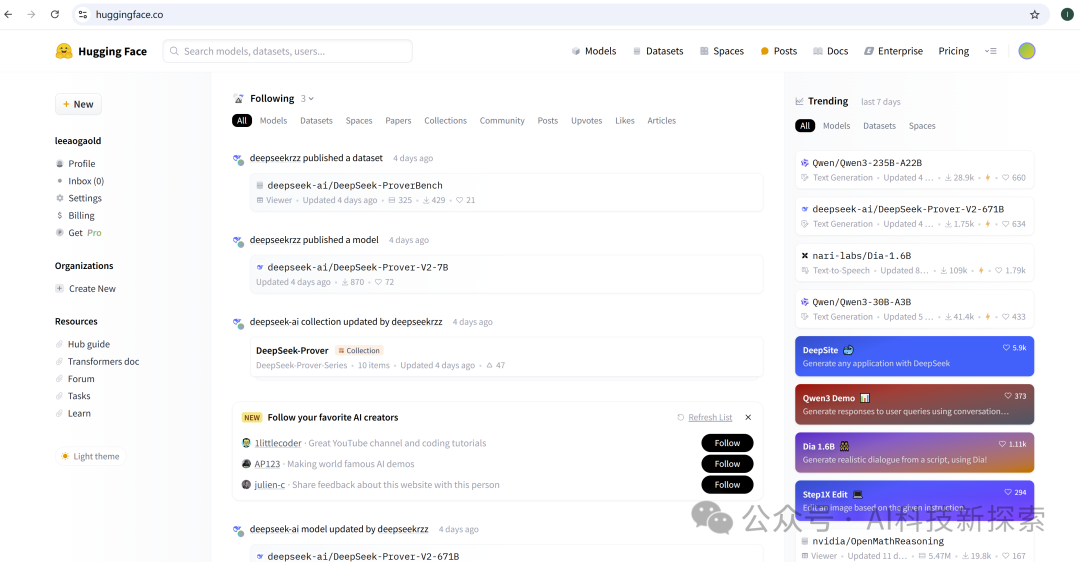Follow 1littlecoder
Viewport: 1080px width, 562px height.
[727, 443]
